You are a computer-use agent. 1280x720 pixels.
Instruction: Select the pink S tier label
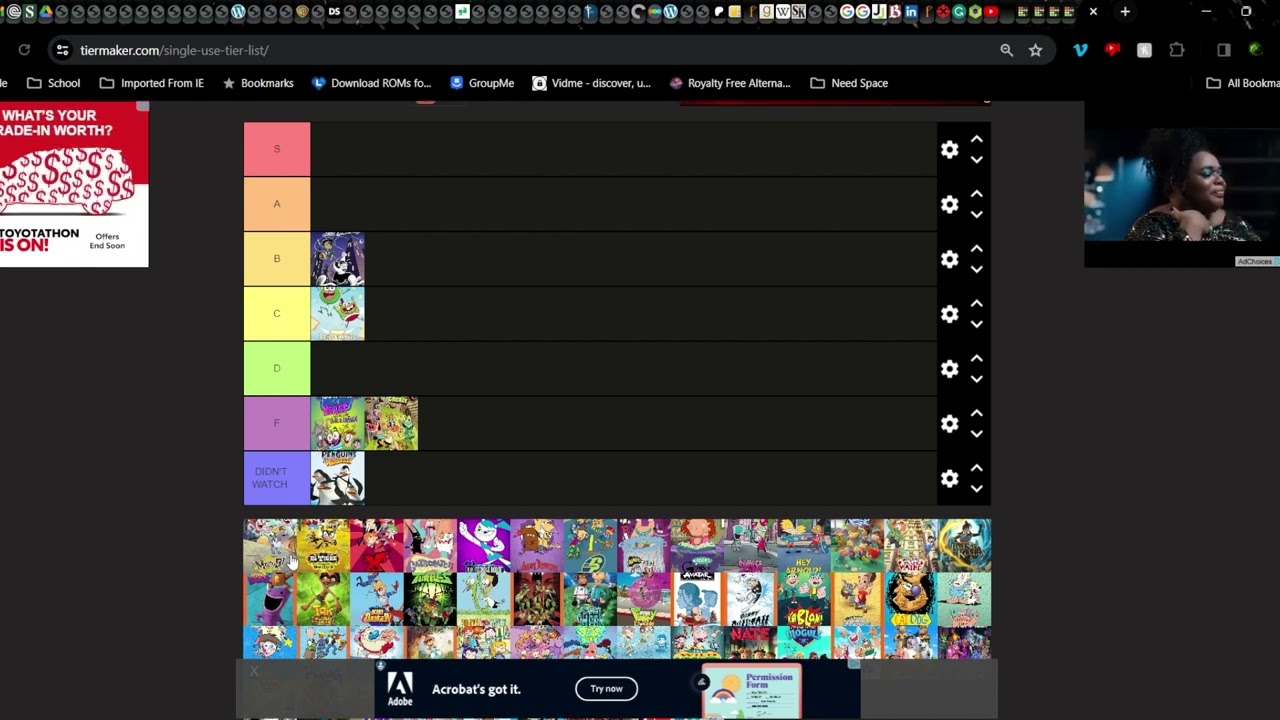277,149
